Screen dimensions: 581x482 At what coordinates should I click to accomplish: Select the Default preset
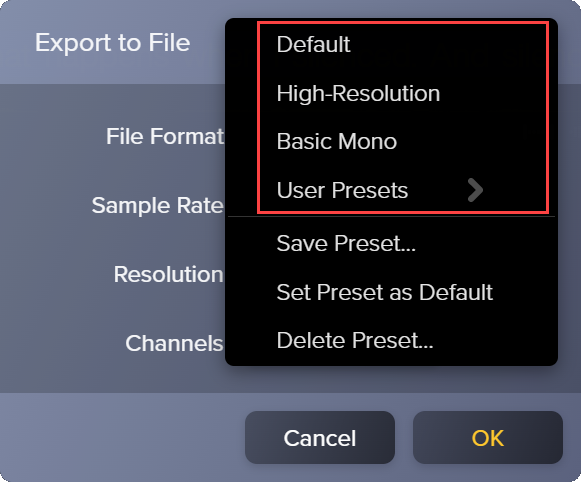click(x=313, y=44)
